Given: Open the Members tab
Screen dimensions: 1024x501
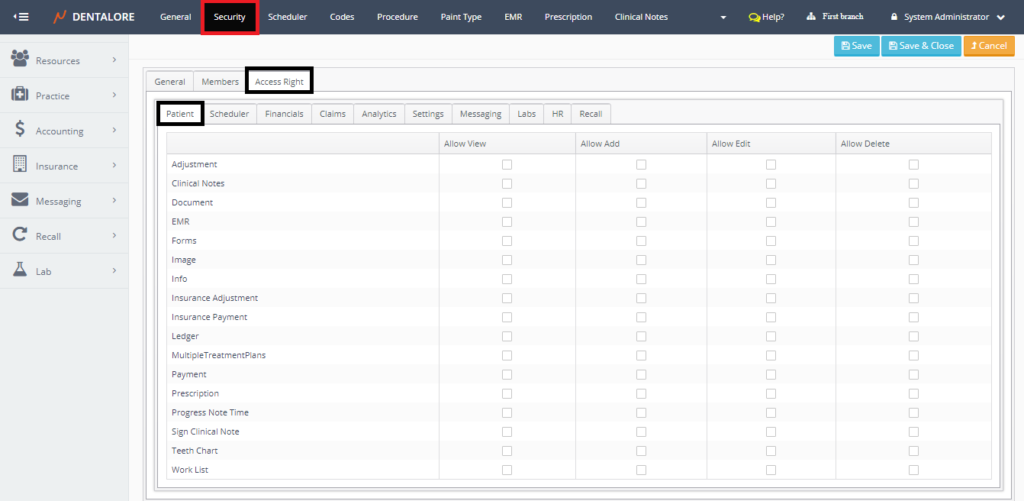Looking at the screenshot, I should point(220,81).
